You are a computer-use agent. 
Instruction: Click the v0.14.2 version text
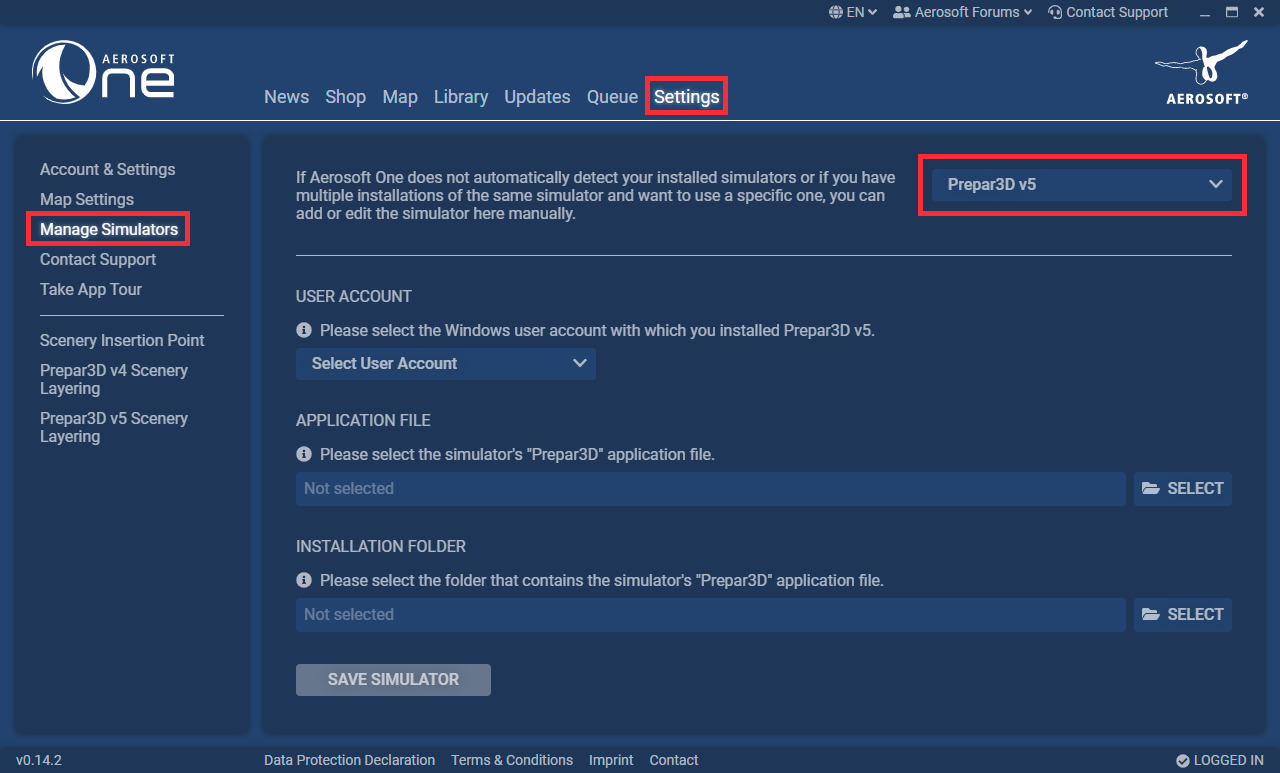click(x=39, y=760)
